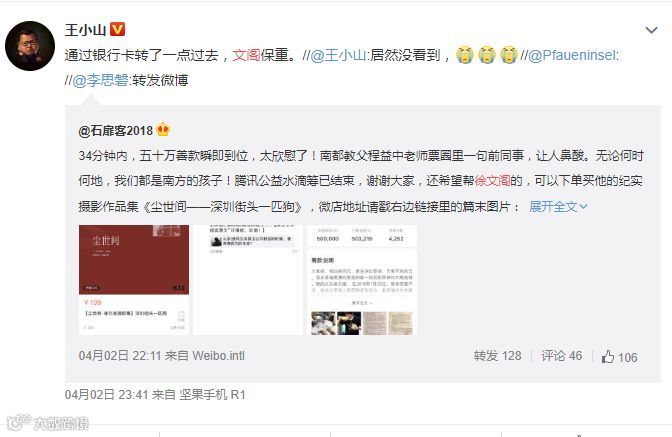This screenshot has width=672, height=437.
Task: Open the @李思磐 mention link
Action: 100,80
